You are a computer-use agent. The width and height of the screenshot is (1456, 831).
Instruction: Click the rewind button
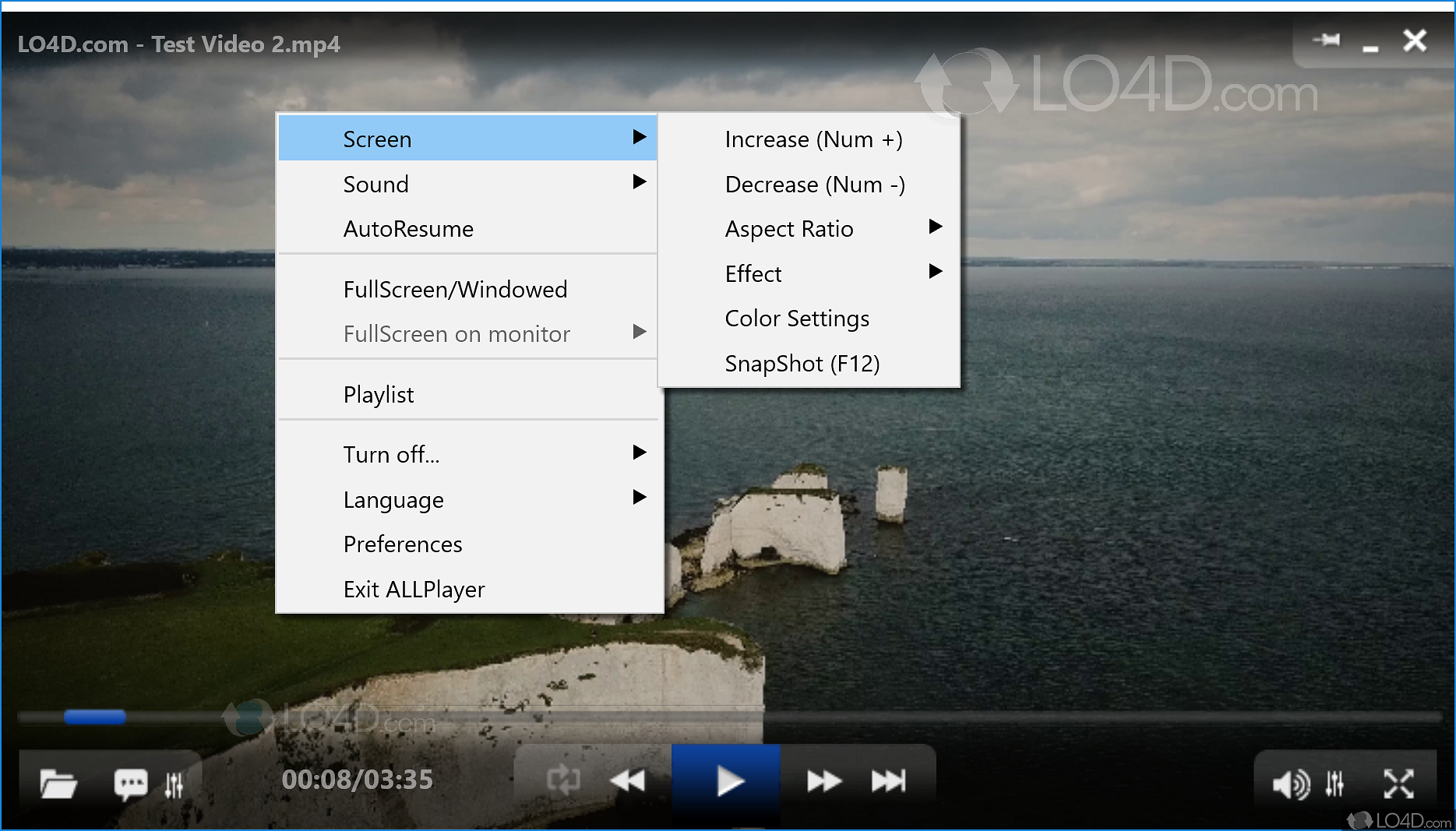click(x=627, y=780)
